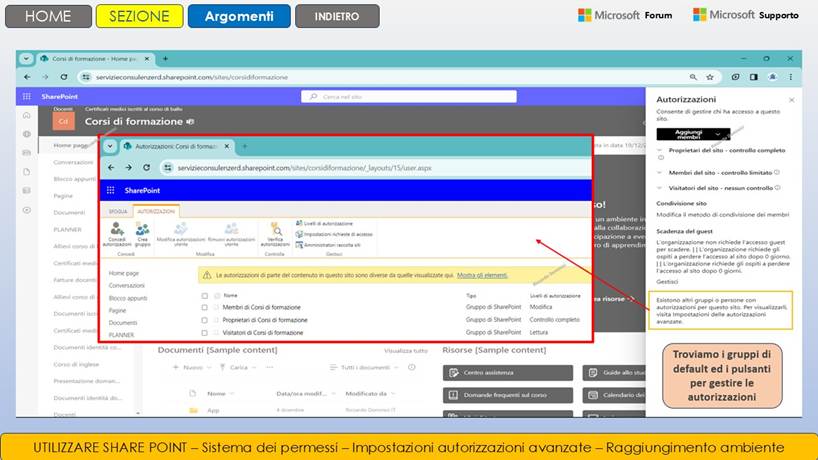
Task: Click the zoom magnifier in outer address bar
Action: [x=693, y=77]
